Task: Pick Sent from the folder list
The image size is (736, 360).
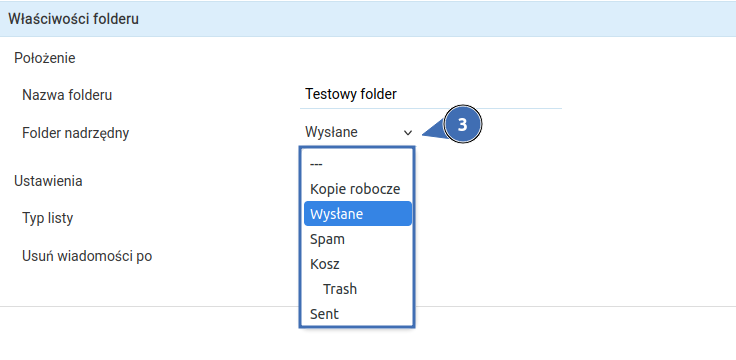Action: (x=358, y=314)
